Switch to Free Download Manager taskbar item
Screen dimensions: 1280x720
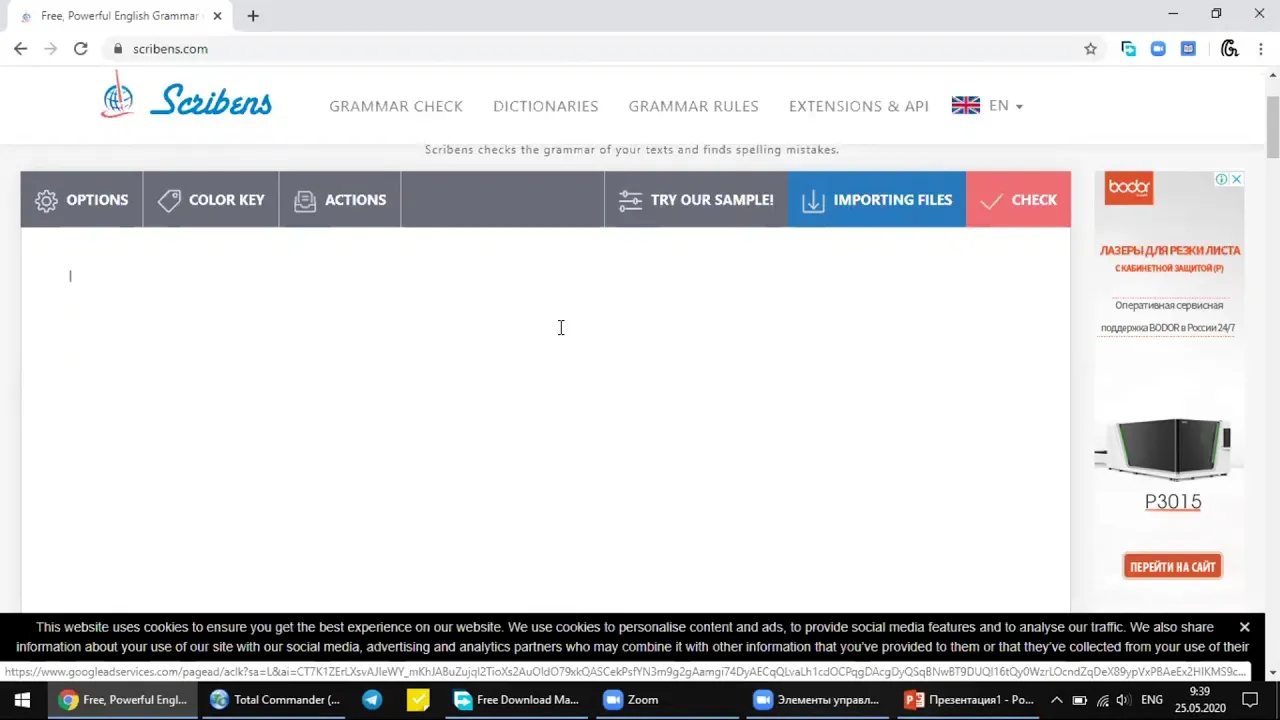(x=516, y=700)
